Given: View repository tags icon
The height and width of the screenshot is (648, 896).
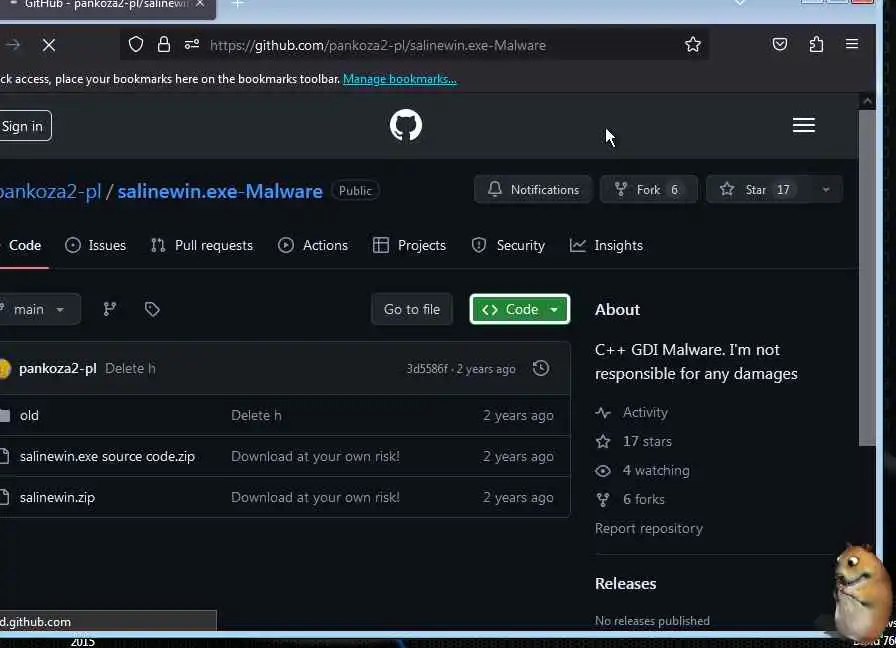Looking at the screenshot, I should [152, 309].
